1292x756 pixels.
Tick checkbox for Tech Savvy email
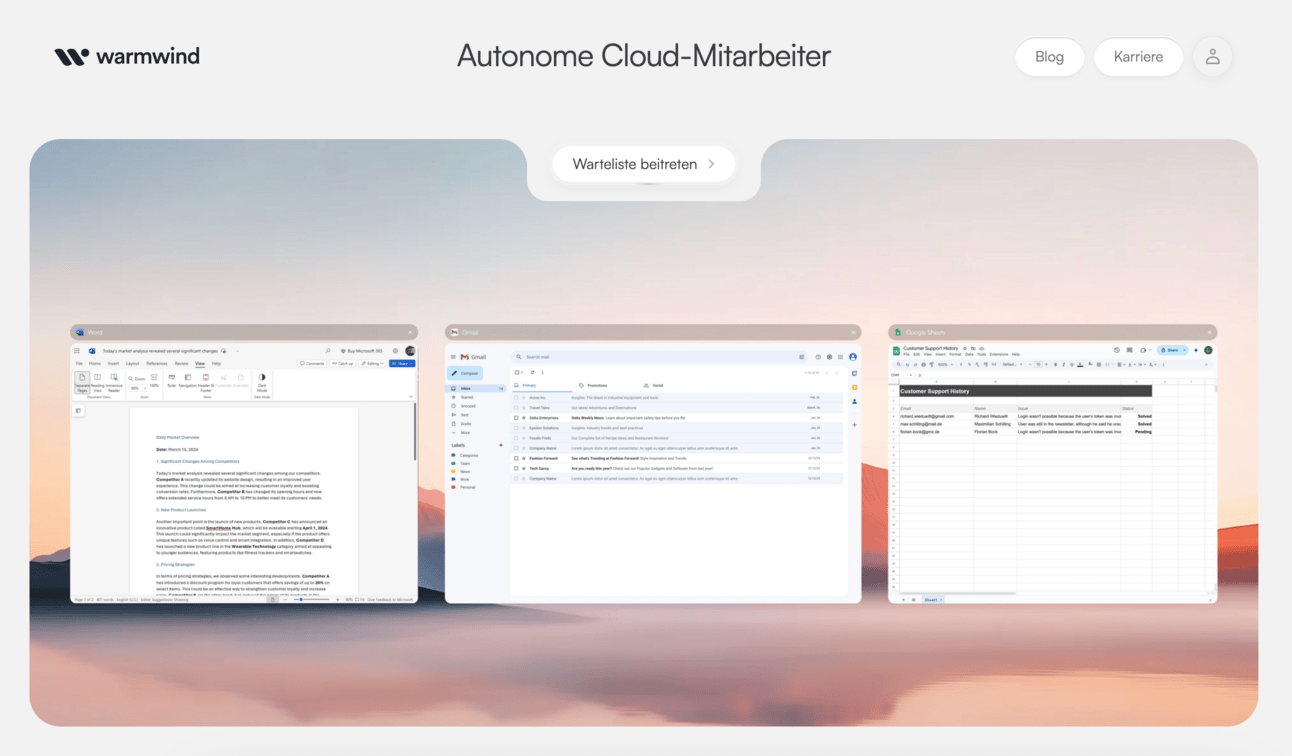[x=516, y=468]
